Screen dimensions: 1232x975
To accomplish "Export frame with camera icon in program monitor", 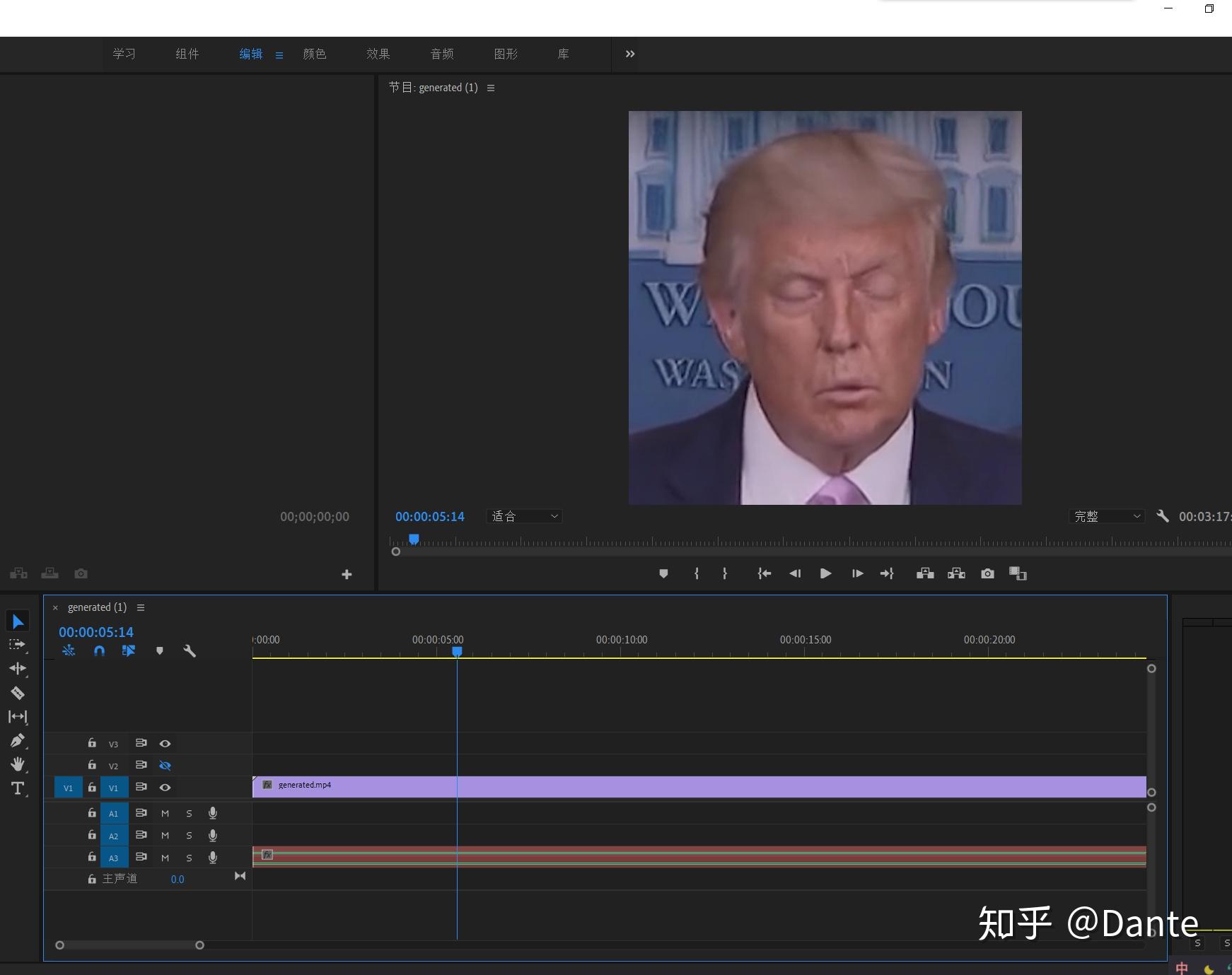I will click(987, 573).
